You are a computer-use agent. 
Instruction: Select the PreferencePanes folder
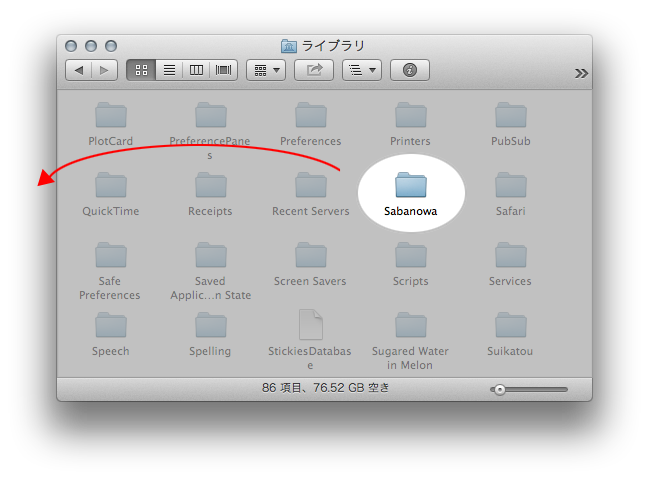211,115
